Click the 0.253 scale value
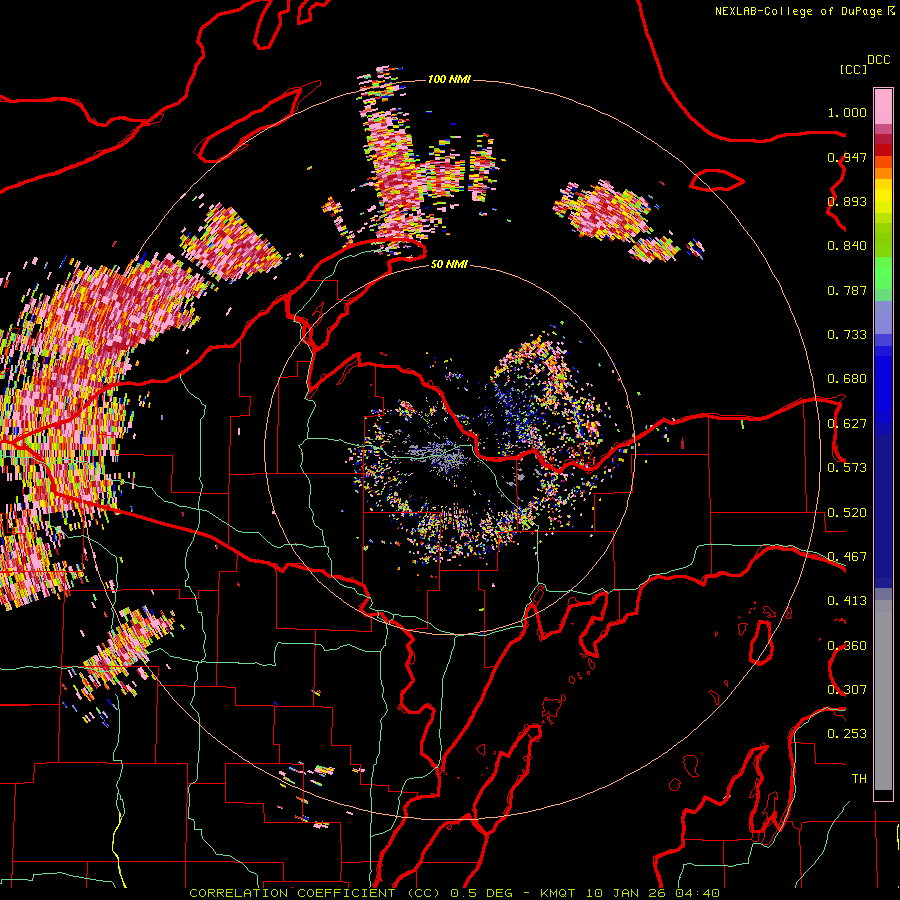This screenshot has width=900, height=900. (847, 734)
